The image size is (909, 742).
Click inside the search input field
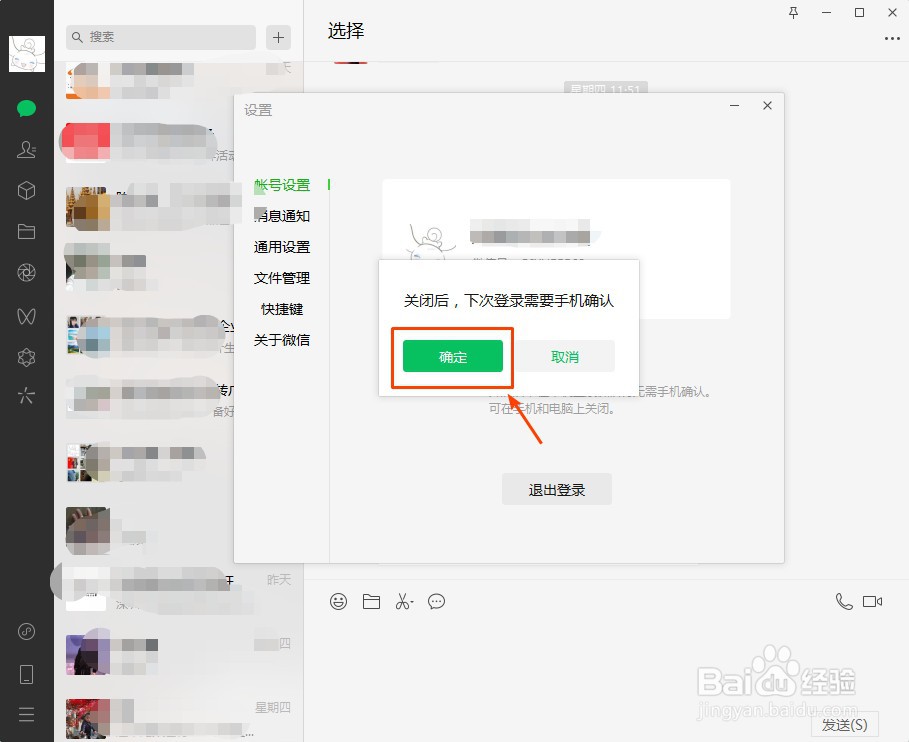click(x=158, y=37)
